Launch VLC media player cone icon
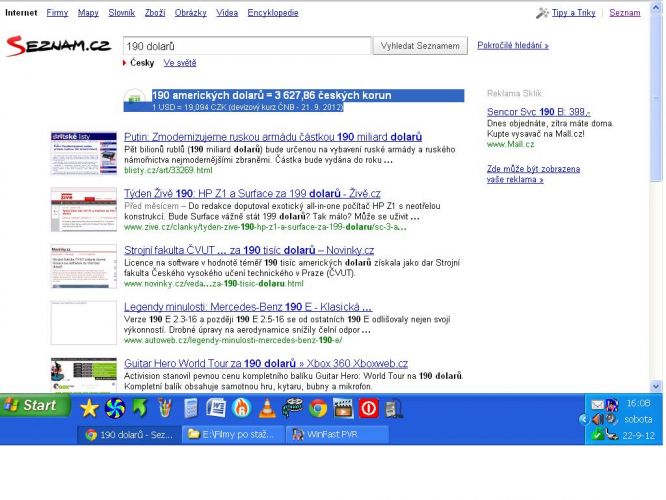666x500 pixels. [x=267, y=408]
